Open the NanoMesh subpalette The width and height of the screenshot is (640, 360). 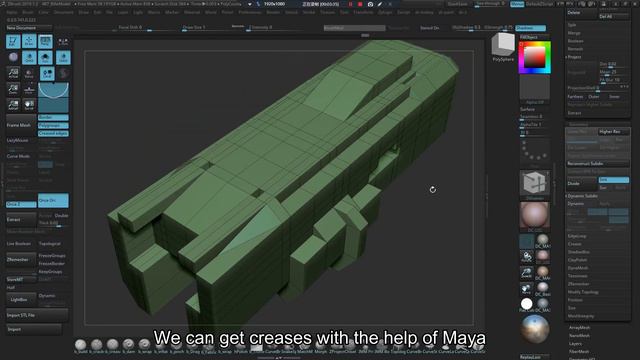(x=580, y=336)
